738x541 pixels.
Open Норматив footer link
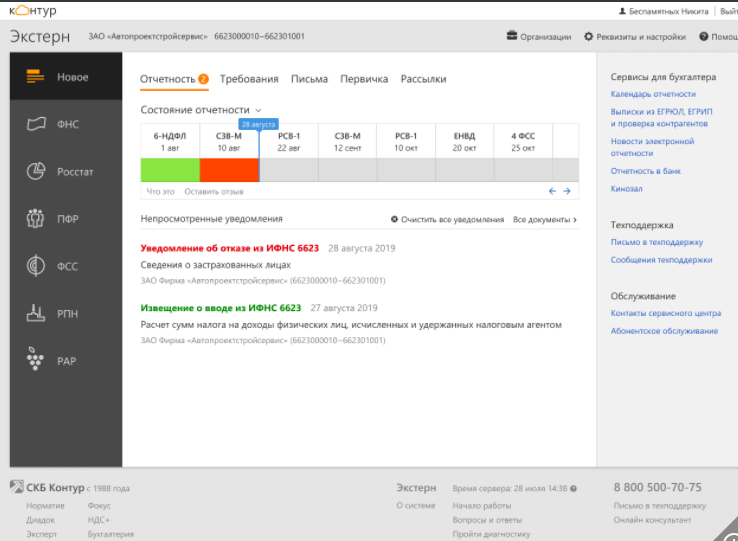point(45,506)
